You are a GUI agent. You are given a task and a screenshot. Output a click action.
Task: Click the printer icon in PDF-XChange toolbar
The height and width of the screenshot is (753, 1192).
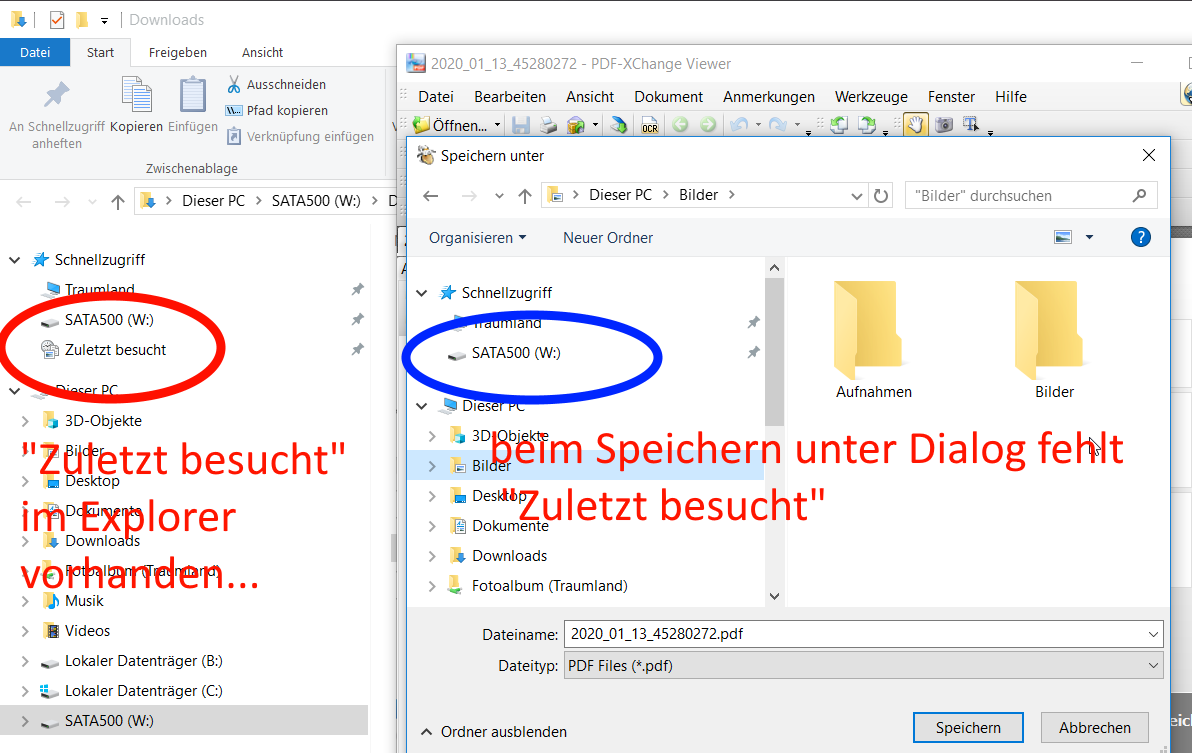548,125
